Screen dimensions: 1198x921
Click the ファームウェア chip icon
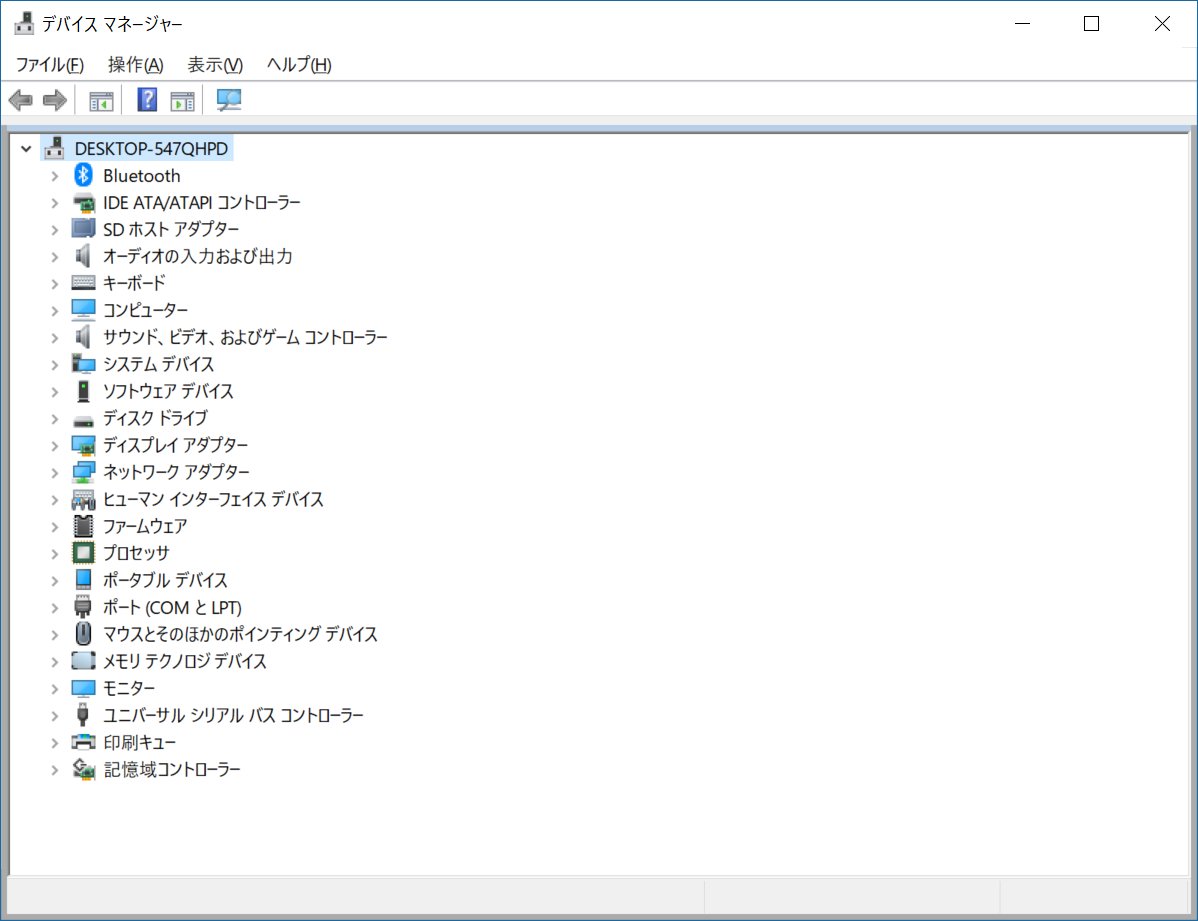click(83, 526)
